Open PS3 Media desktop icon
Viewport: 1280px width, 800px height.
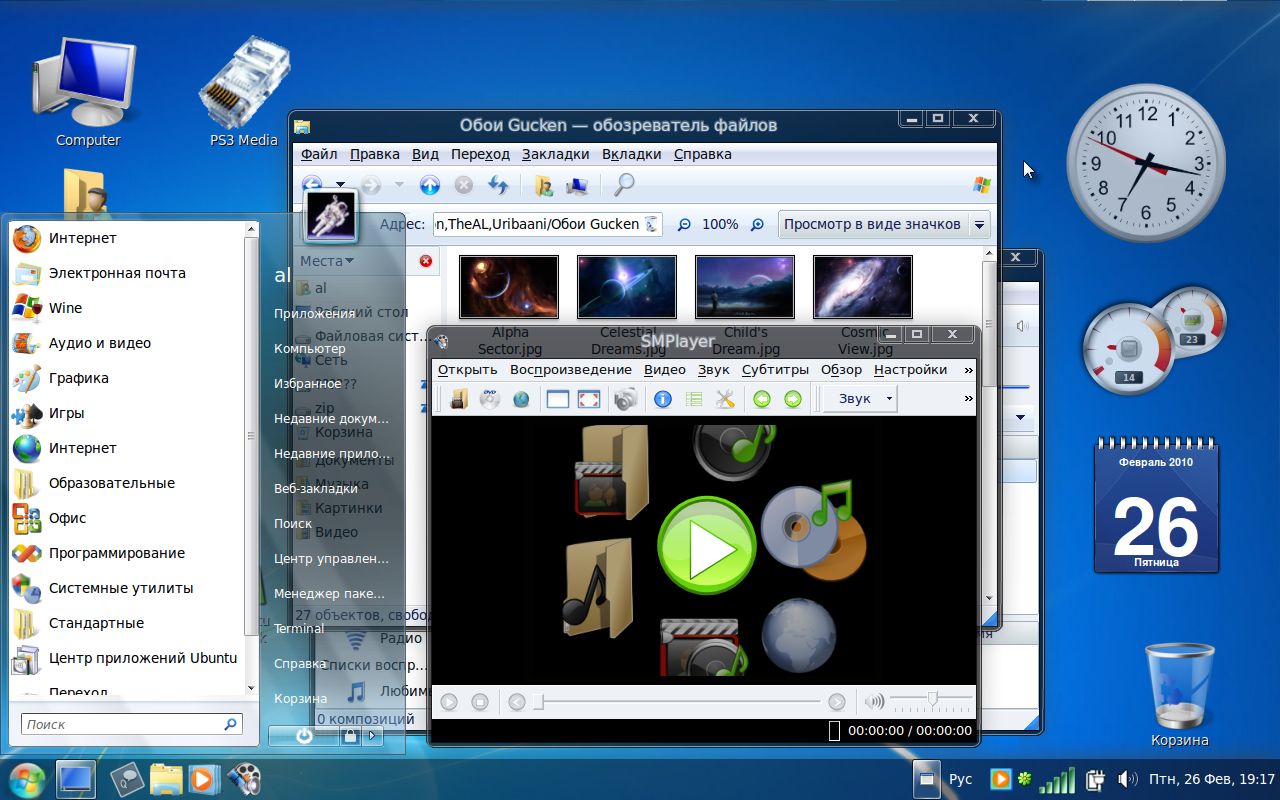[244, 92]
